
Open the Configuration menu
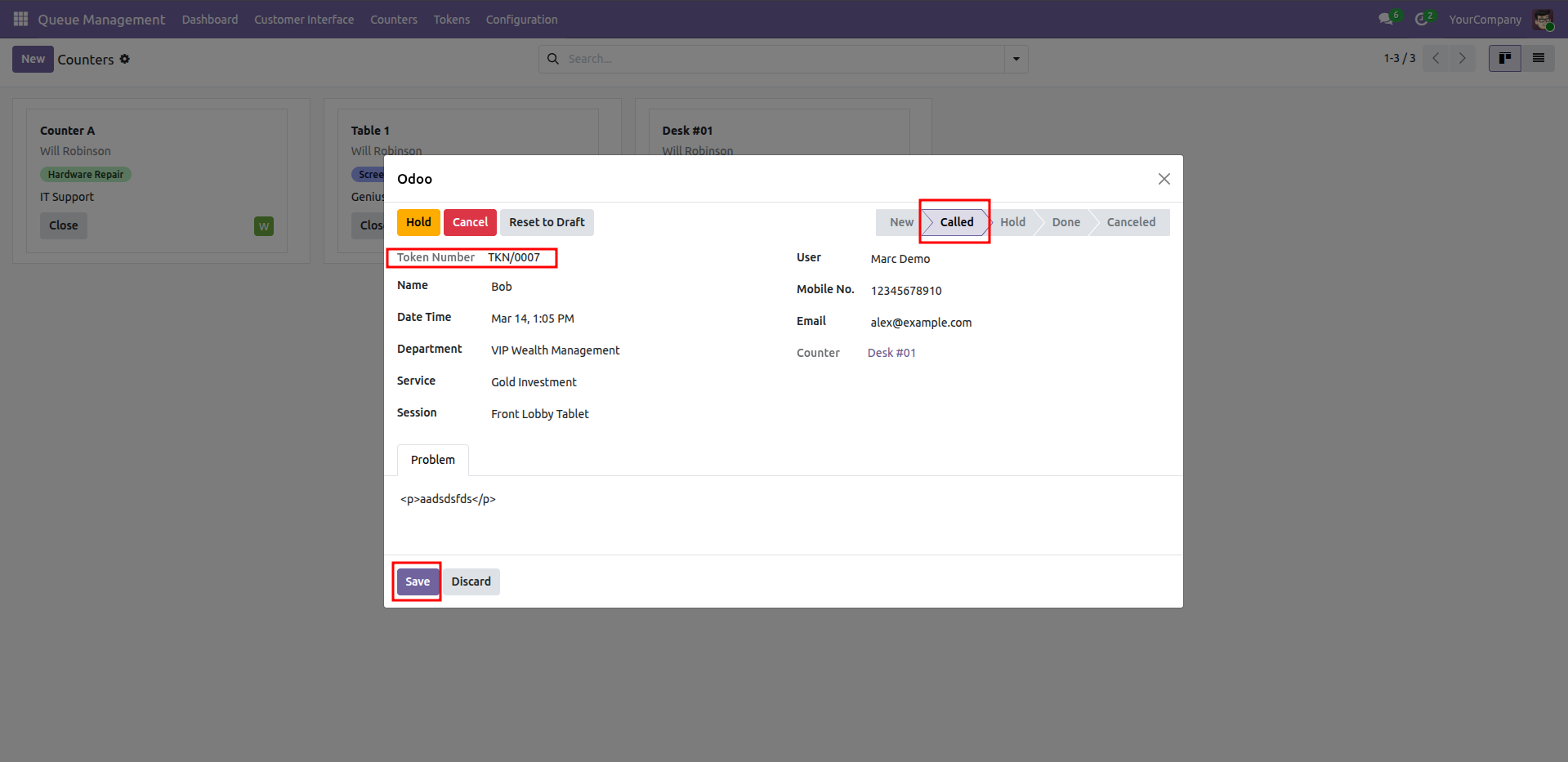[521, 20]
